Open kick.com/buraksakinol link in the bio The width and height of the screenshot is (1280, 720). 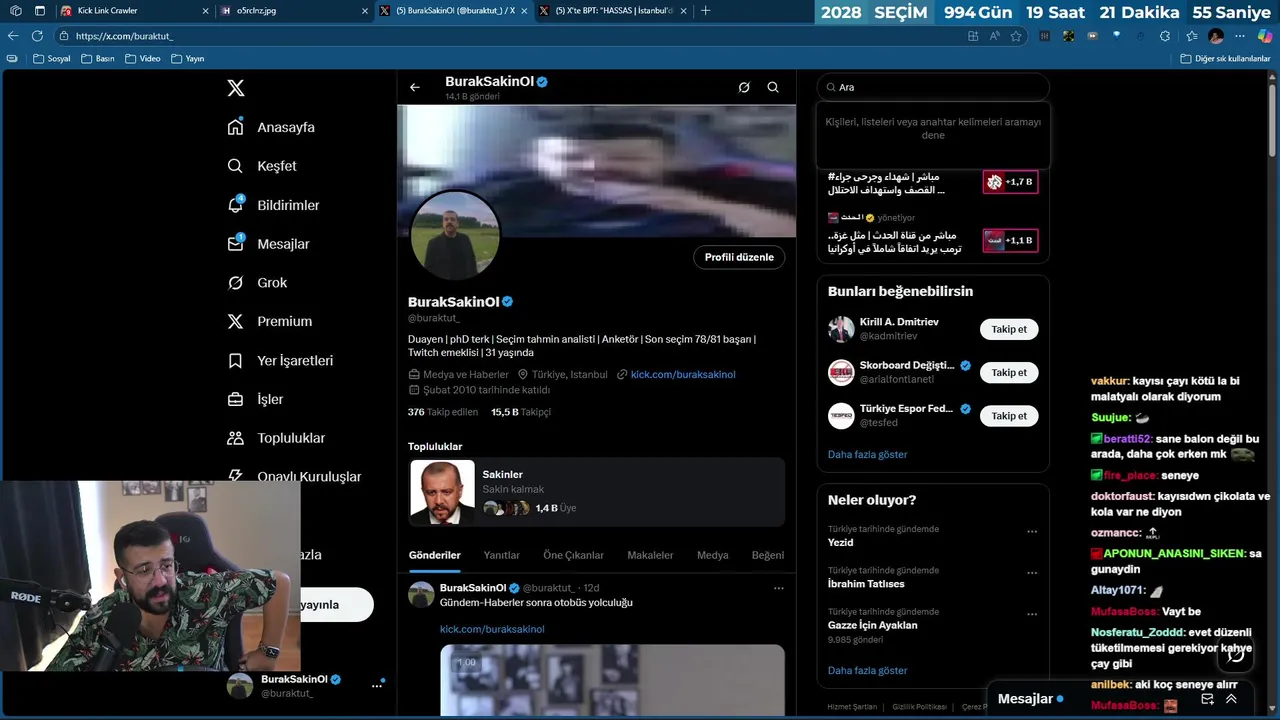click(x=683, y=375)
